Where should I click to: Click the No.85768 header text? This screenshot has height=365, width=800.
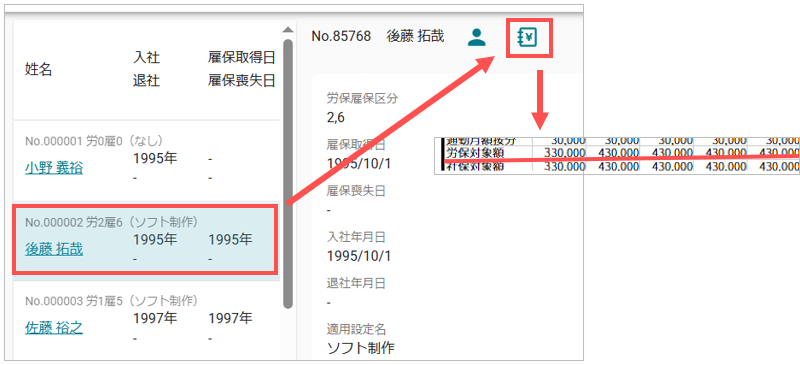pos(341,36)
